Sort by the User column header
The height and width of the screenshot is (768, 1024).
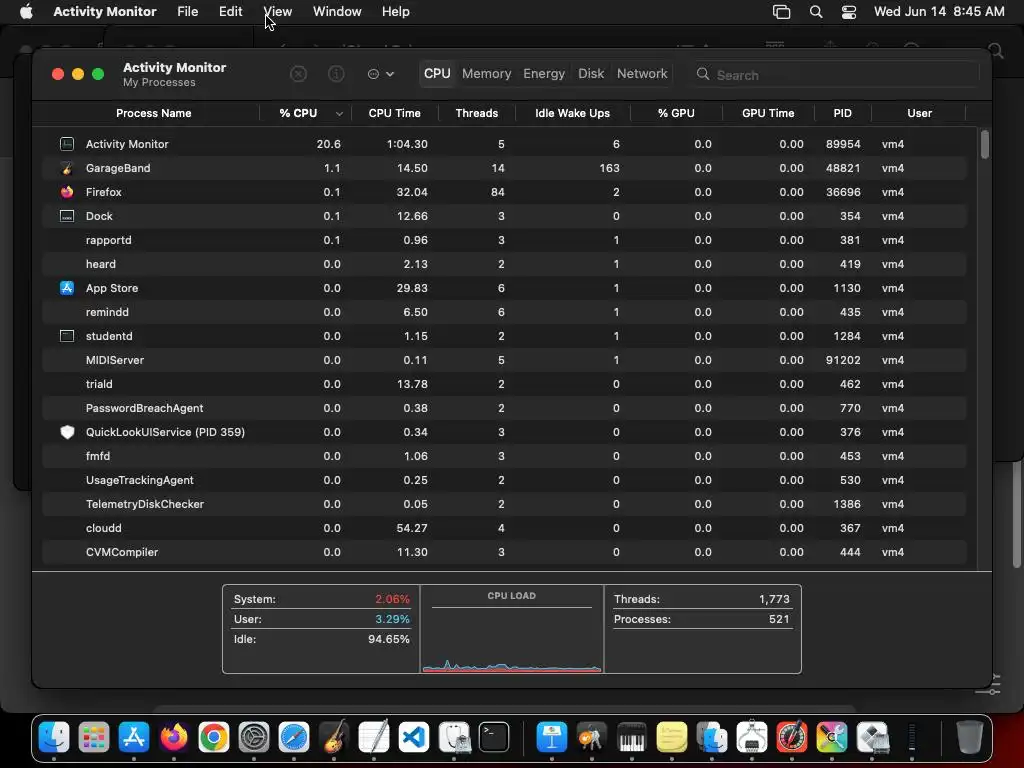point(919,113)
